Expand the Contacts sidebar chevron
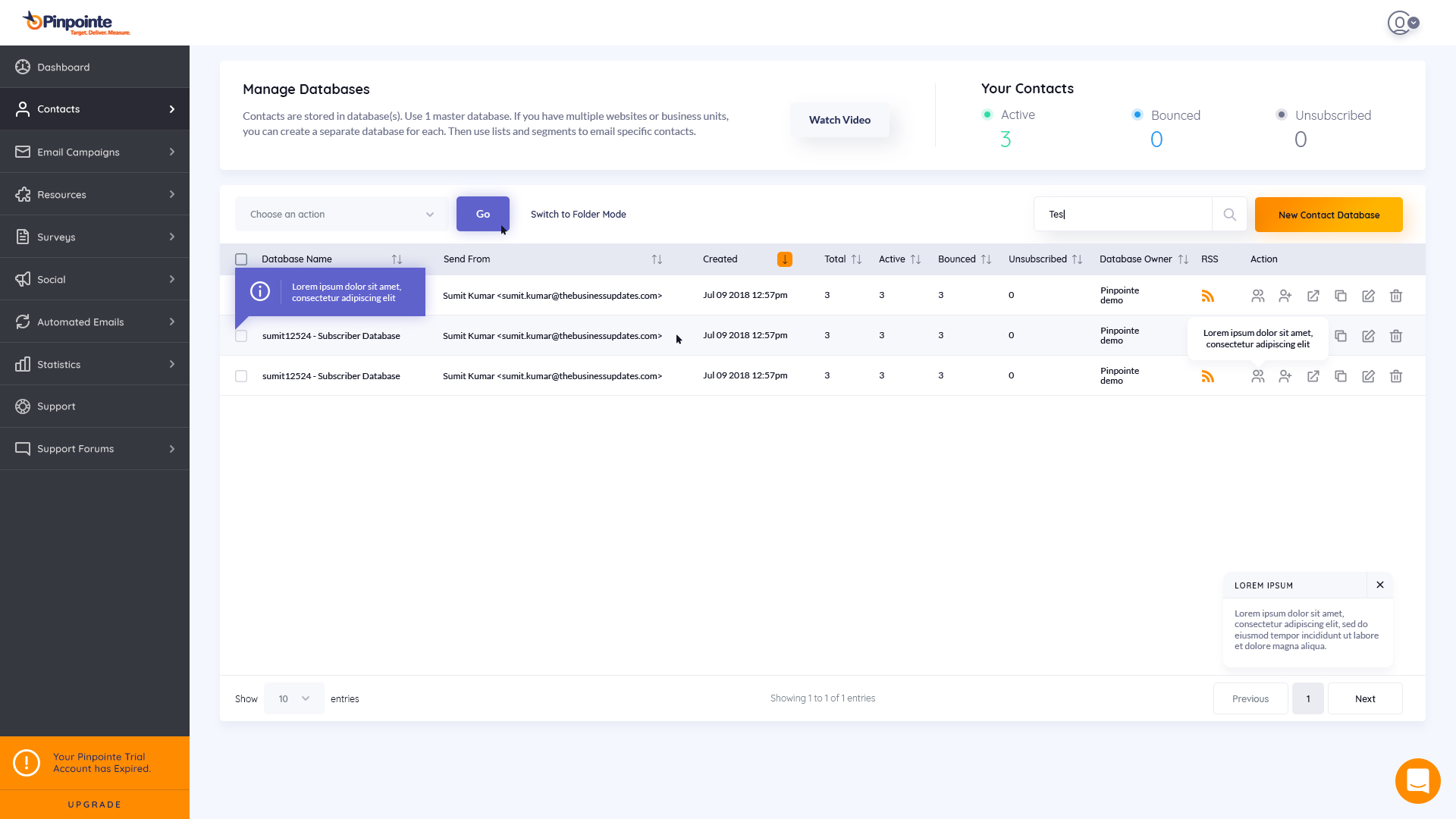The image size is (1456, 819). (x=172, y=109)
